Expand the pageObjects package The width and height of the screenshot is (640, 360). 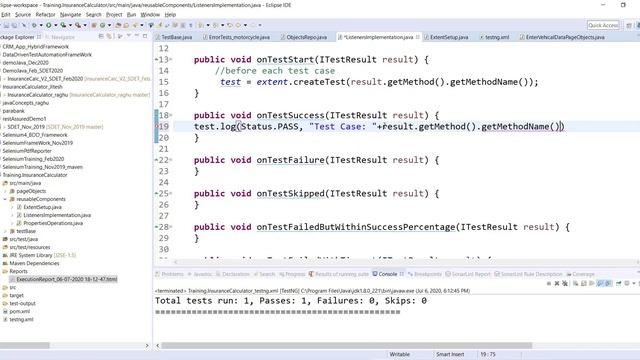coord(5,191)
